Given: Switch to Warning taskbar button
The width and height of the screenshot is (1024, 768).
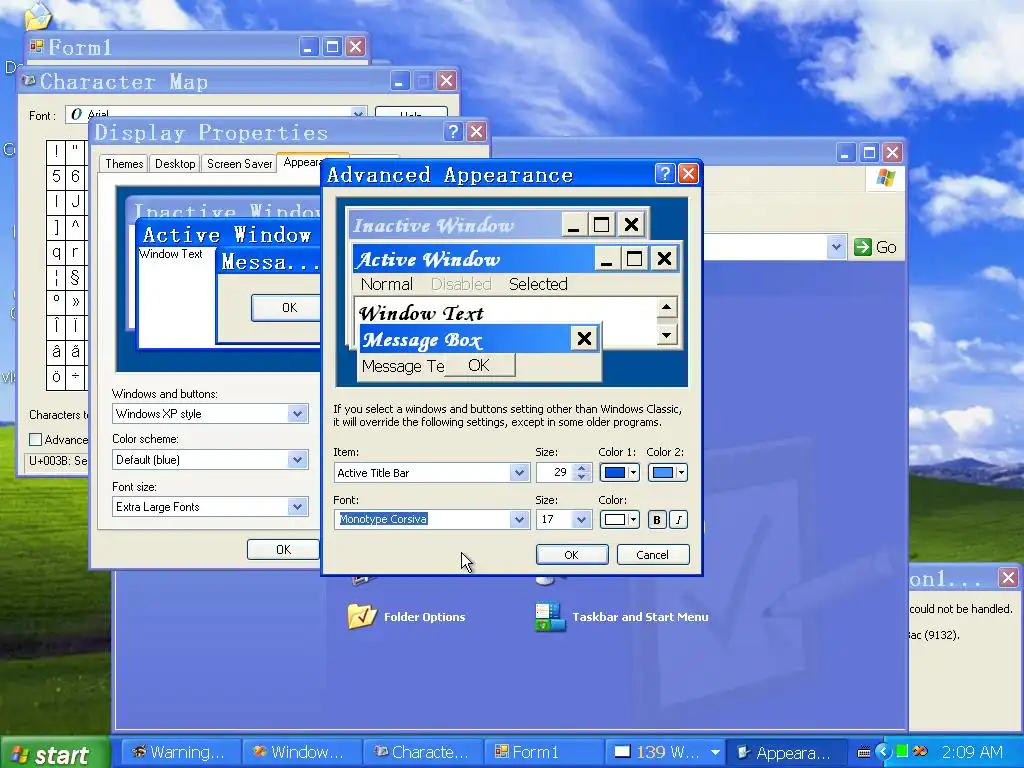Looking at the screenshot, I should [x=180, y=753].
